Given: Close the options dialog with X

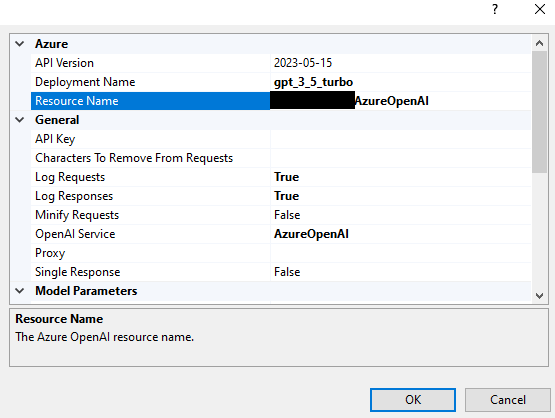Looking at the screenshot, I should click(540, 9).
